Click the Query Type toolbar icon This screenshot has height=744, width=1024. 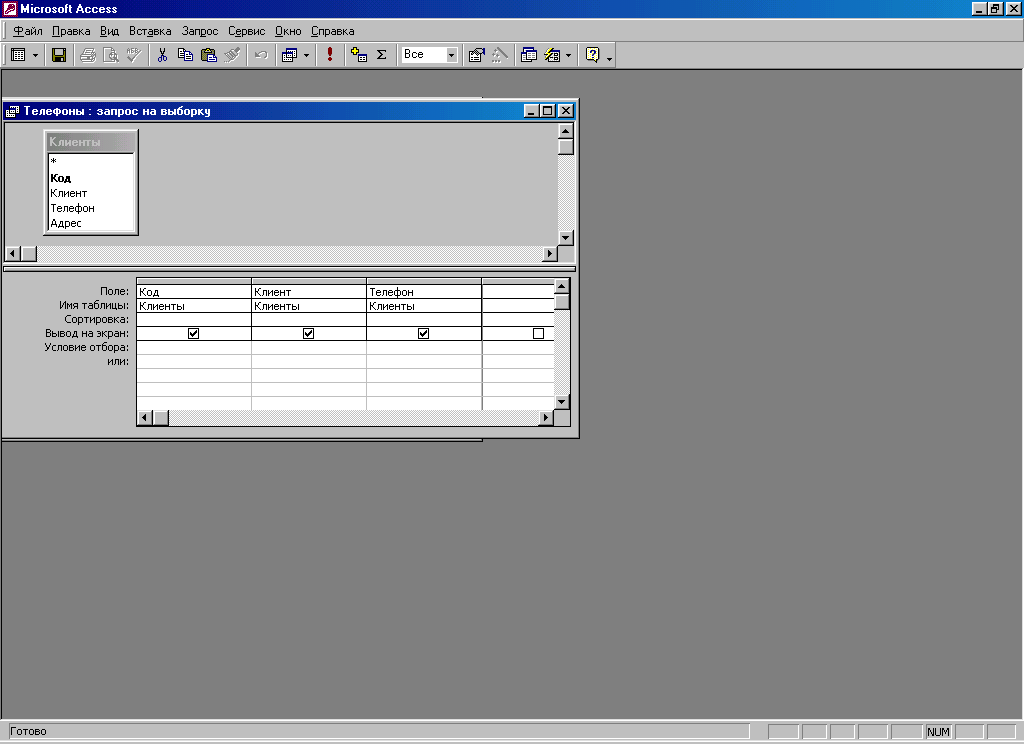click(289, 55)
